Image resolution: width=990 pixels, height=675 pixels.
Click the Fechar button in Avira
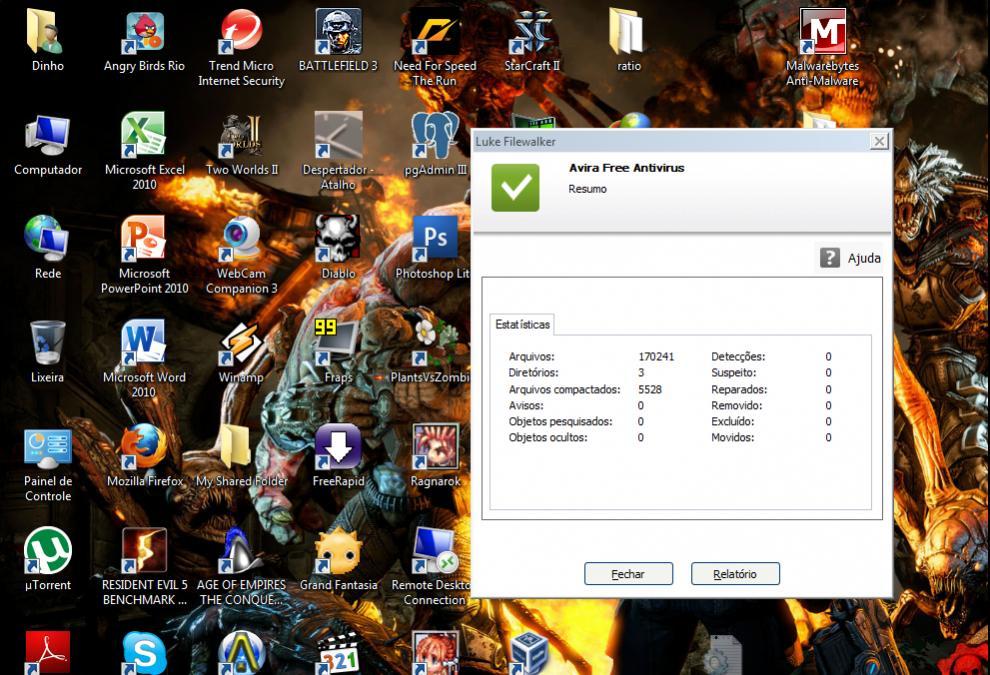pyautogui.click(x=628, y=574)
